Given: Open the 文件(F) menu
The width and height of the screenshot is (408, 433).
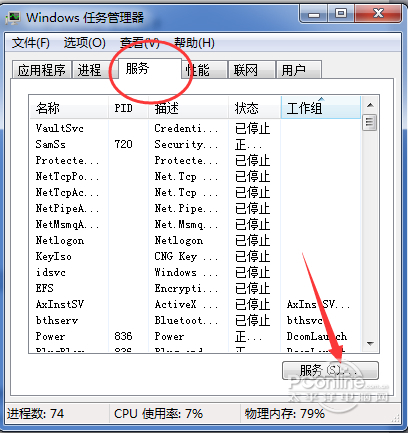Looking at the screenshot, I should point(31,43).
